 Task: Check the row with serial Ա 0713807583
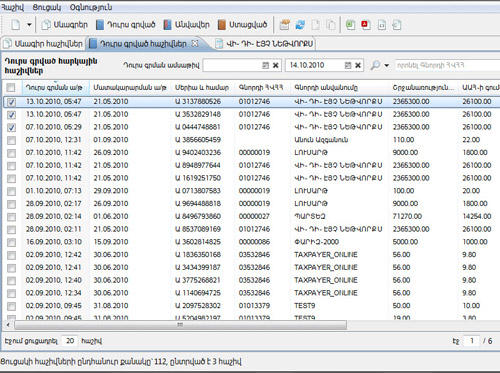tap(11, 191)
